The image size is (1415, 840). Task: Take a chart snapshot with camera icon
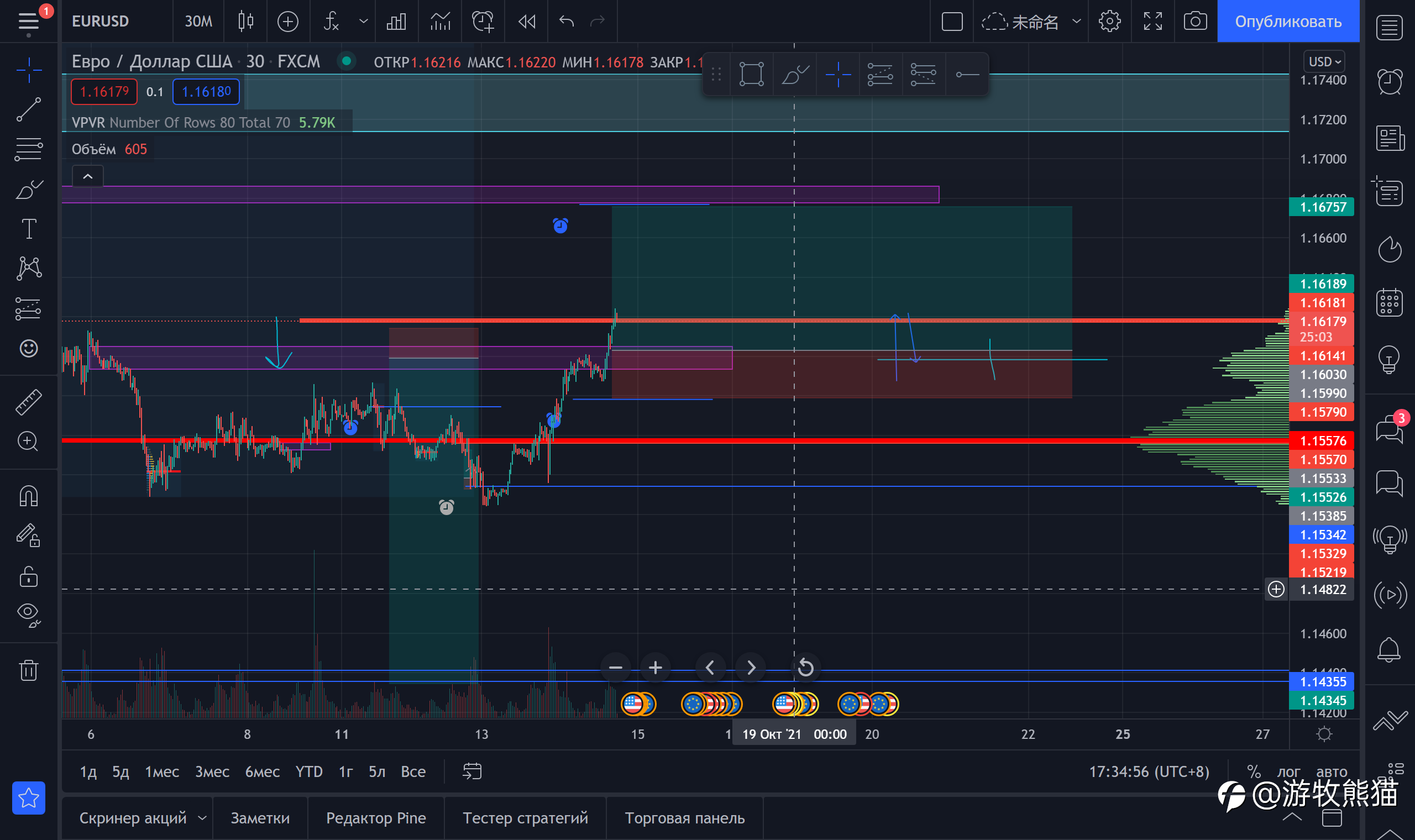point(1195,22)
